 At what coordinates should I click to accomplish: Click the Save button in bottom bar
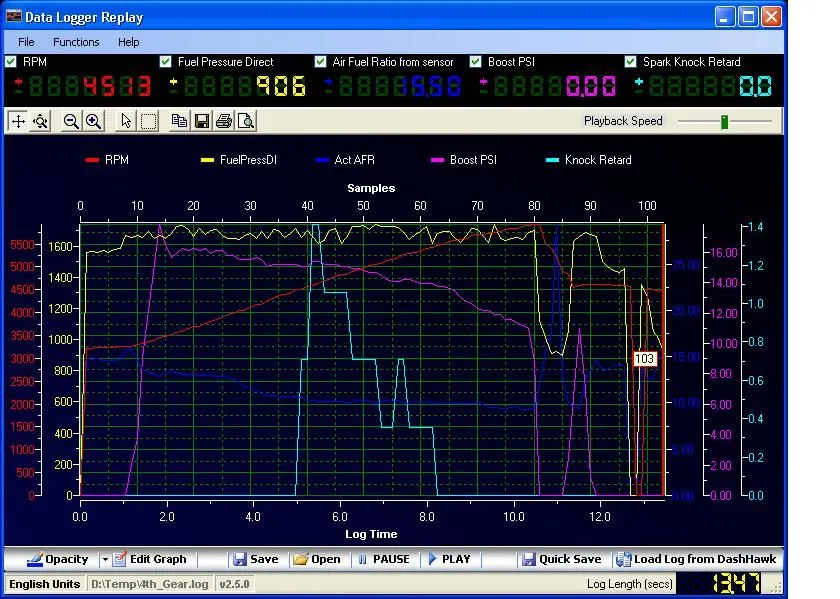point(256,559)
